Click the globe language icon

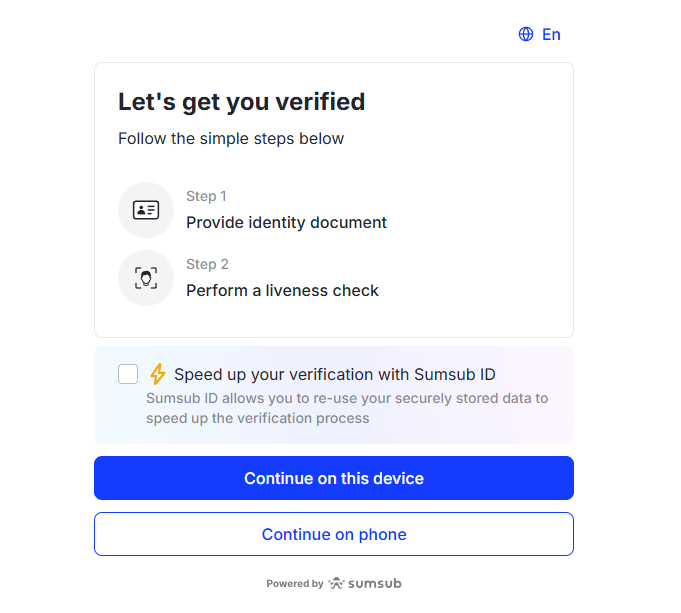pos(526,34)
